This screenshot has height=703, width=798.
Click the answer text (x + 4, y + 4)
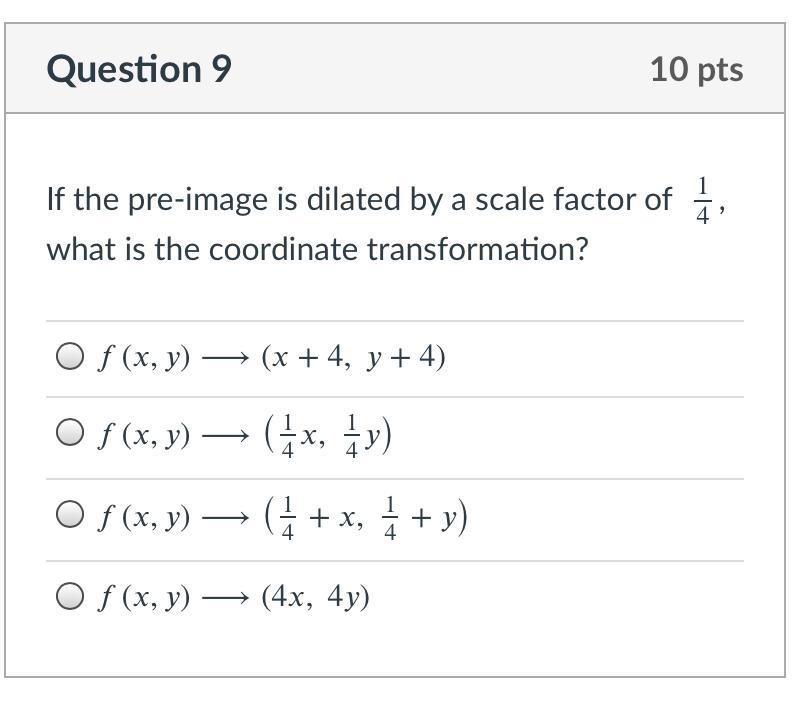[x=353, y=357]
